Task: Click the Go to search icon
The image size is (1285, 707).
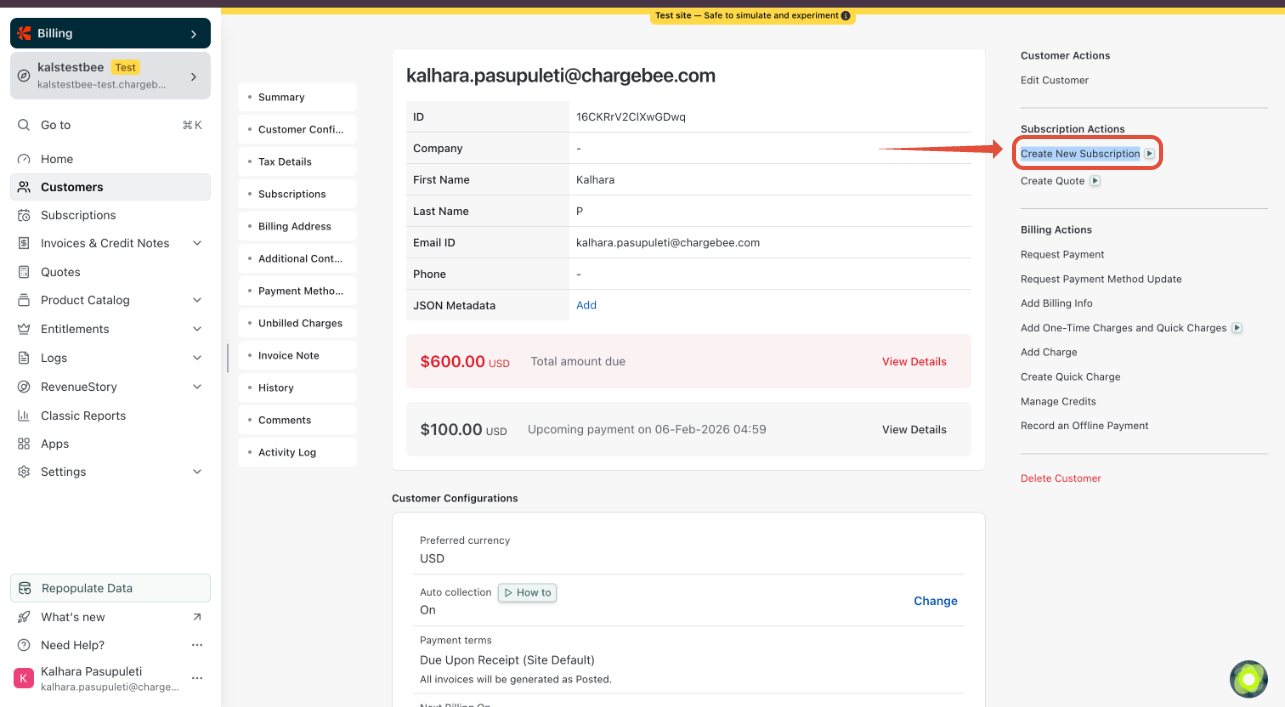Action: [x=24, y=125]
